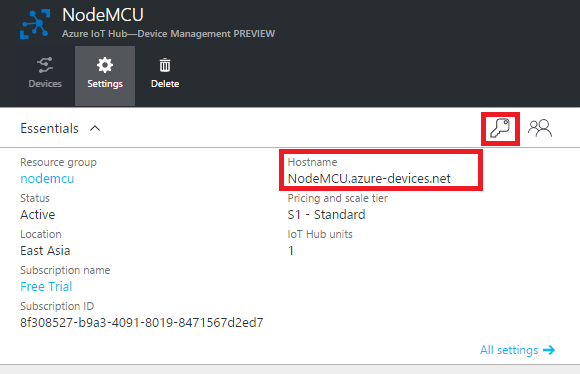Click the All settings arrow icon

(549, 350)
